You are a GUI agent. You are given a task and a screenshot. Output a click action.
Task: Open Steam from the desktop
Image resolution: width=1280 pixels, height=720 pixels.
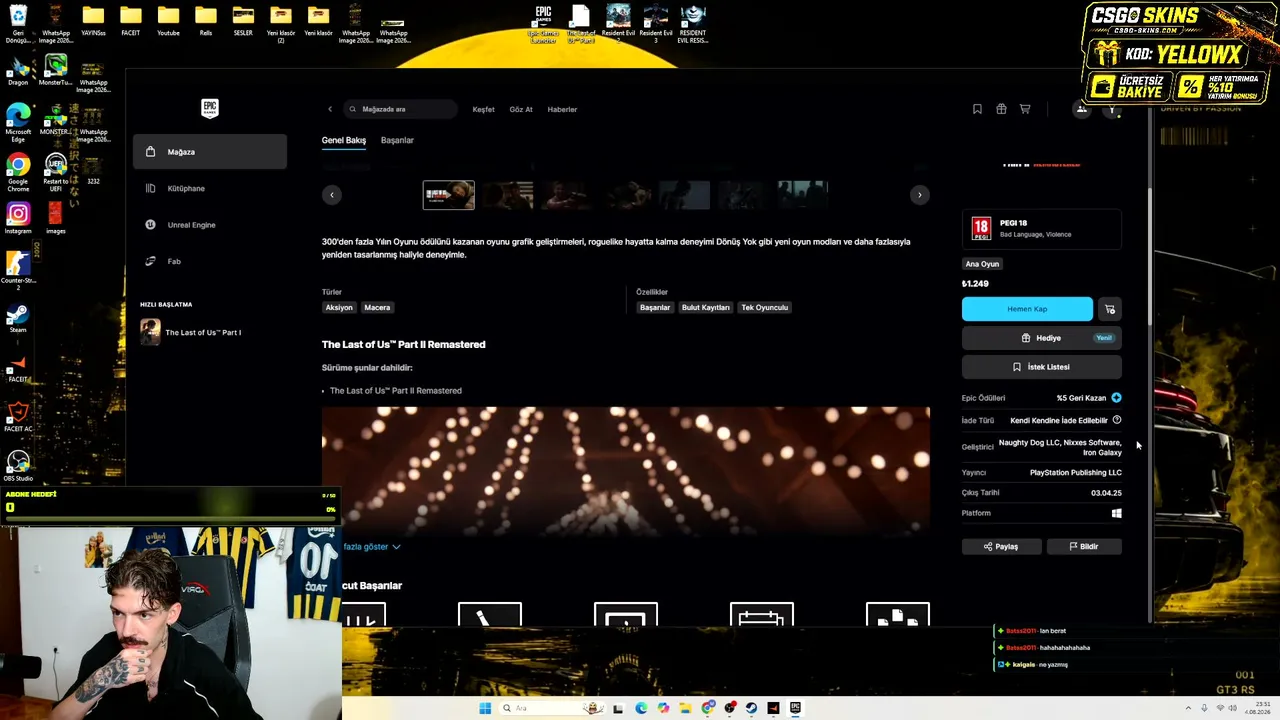click(18, 318)
